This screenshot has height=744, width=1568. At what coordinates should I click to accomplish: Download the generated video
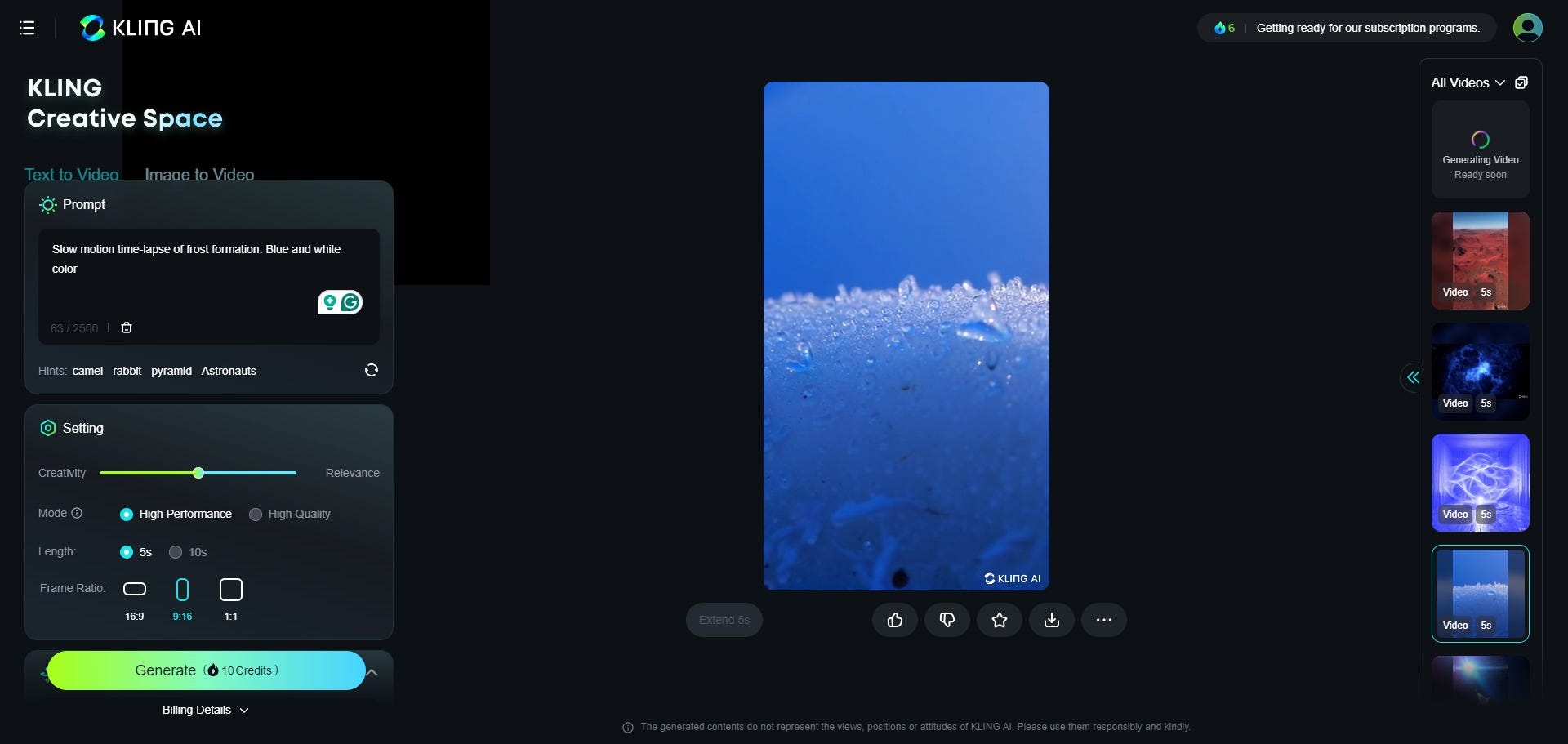pos(1052,620)
